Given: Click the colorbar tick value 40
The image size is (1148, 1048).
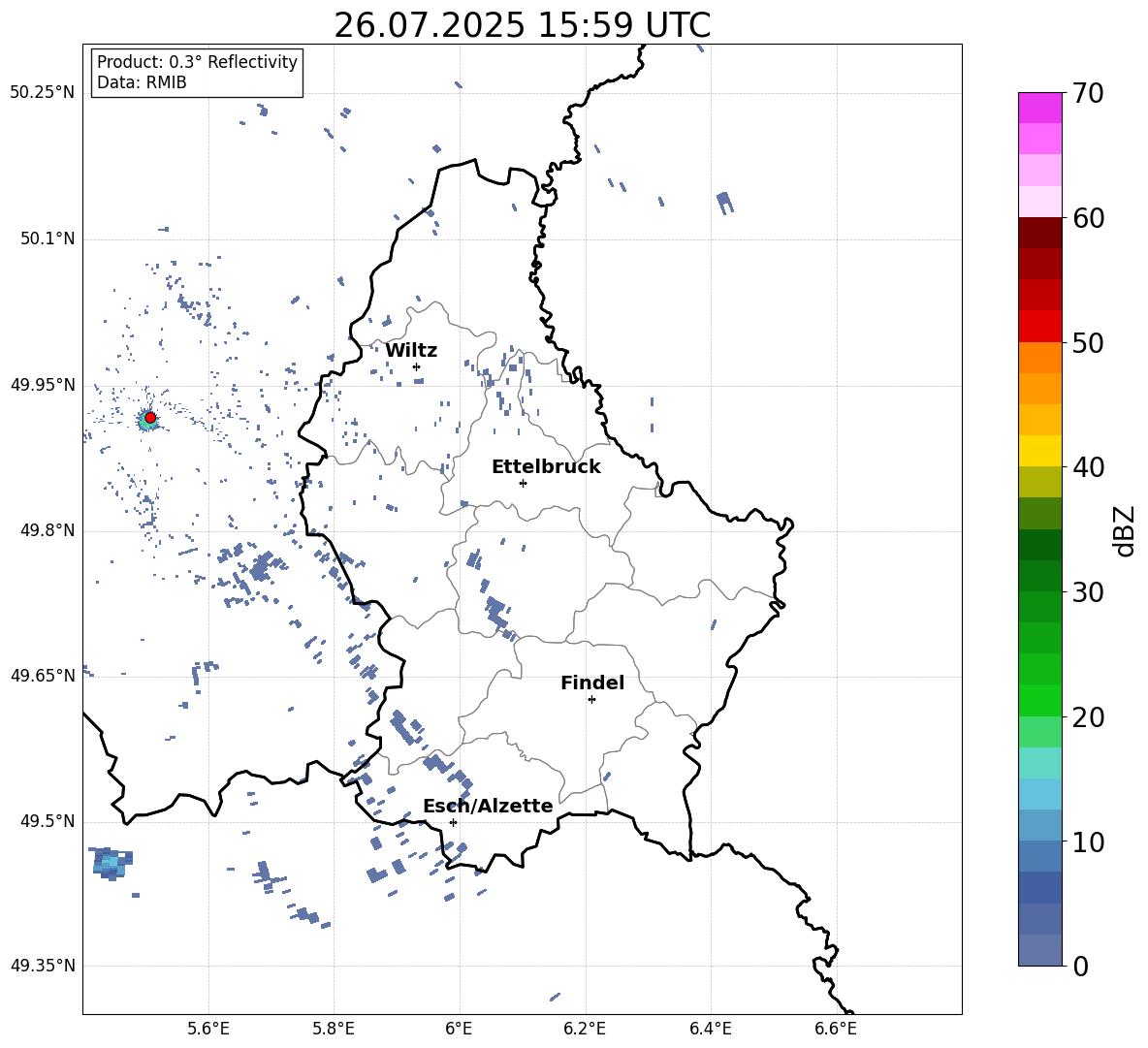Looking at the screenshot, I should click(x=1088, y=467).
